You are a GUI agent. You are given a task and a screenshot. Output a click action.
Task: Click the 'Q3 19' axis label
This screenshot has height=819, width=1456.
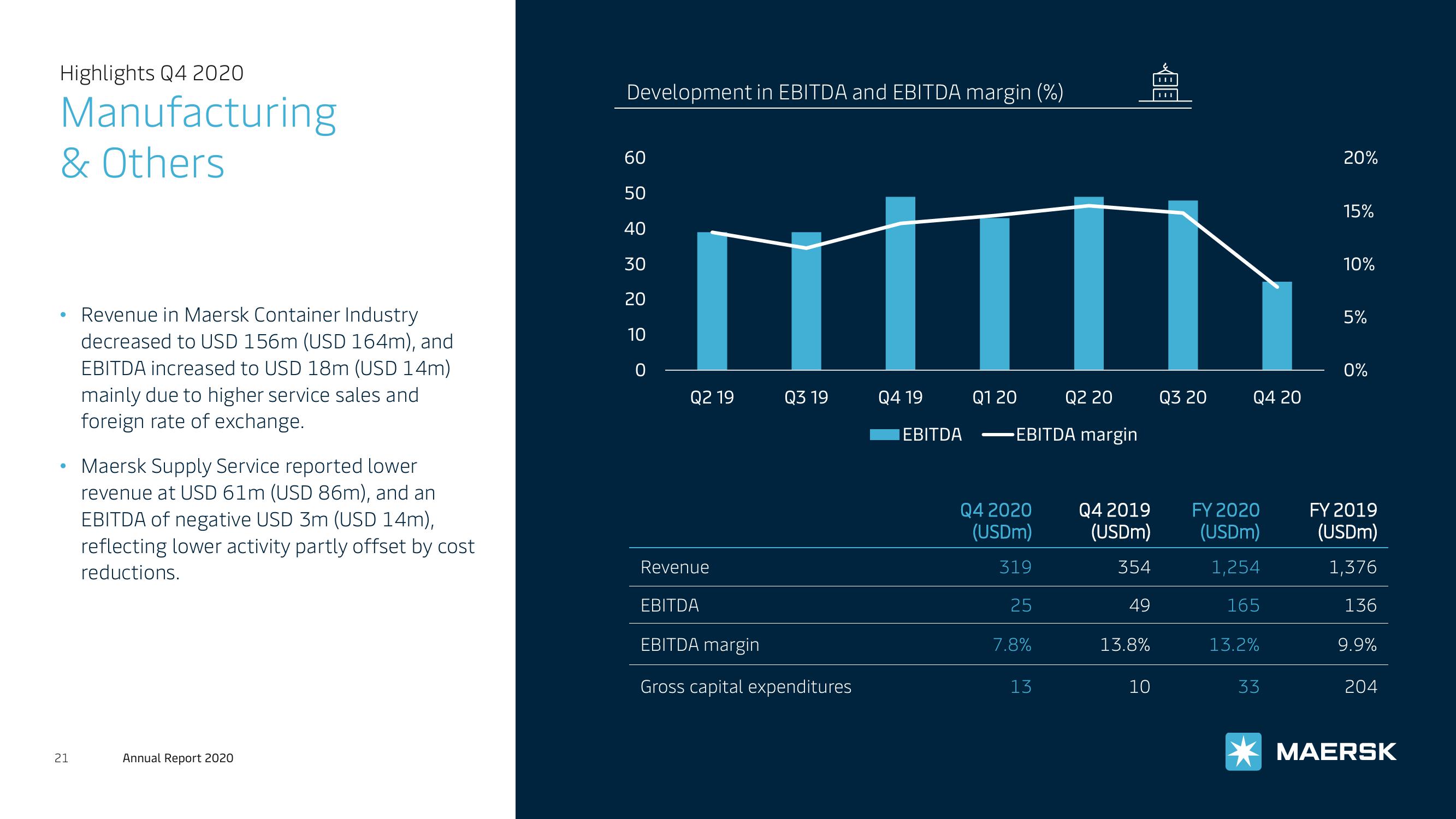806,398
